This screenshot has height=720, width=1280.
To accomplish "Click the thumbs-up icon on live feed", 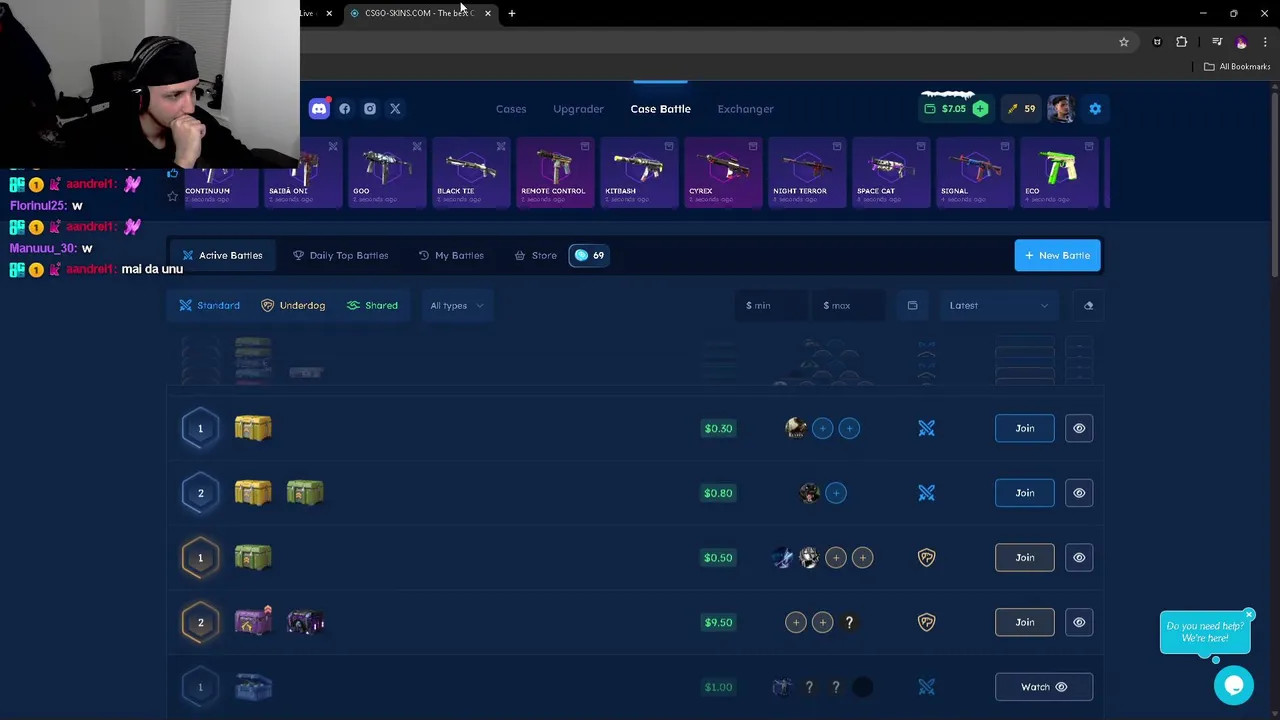I will (172, 174).
